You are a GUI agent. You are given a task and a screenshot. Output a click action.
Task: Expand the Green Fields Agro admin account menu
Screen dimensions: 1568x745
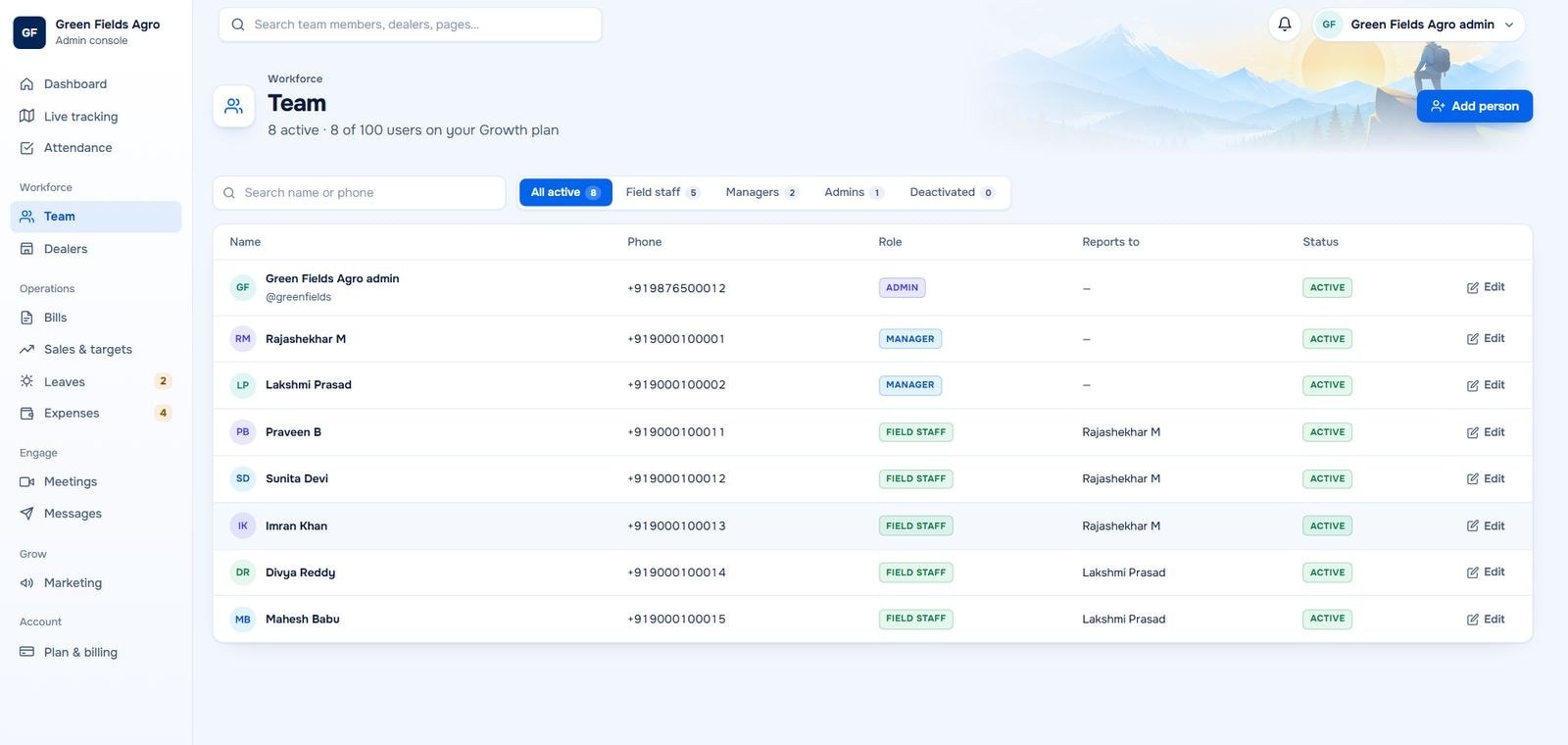[x=1419, y=25]
